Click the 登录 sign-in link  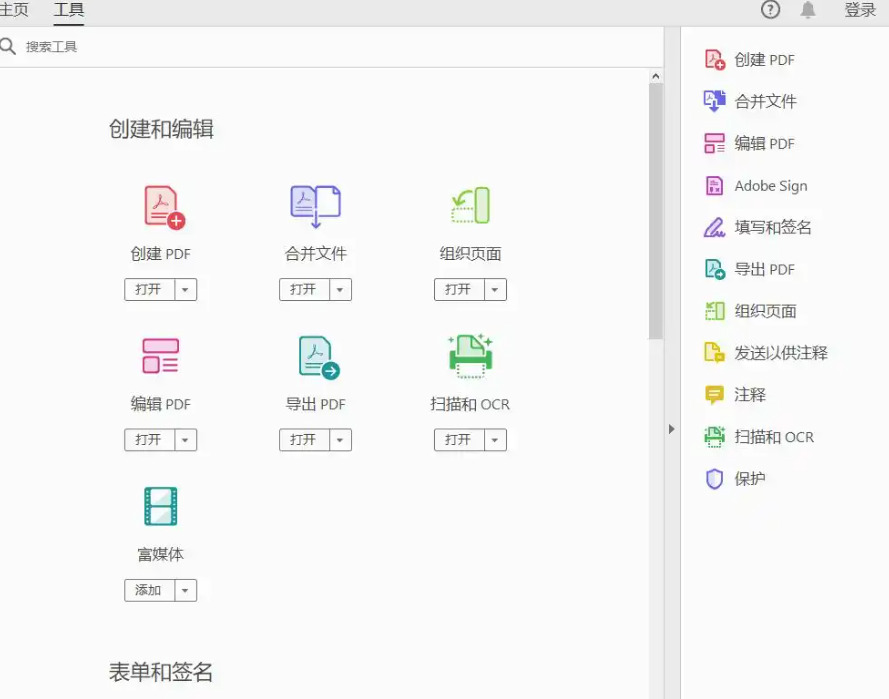pyautogui.click(x=860, y=10)
